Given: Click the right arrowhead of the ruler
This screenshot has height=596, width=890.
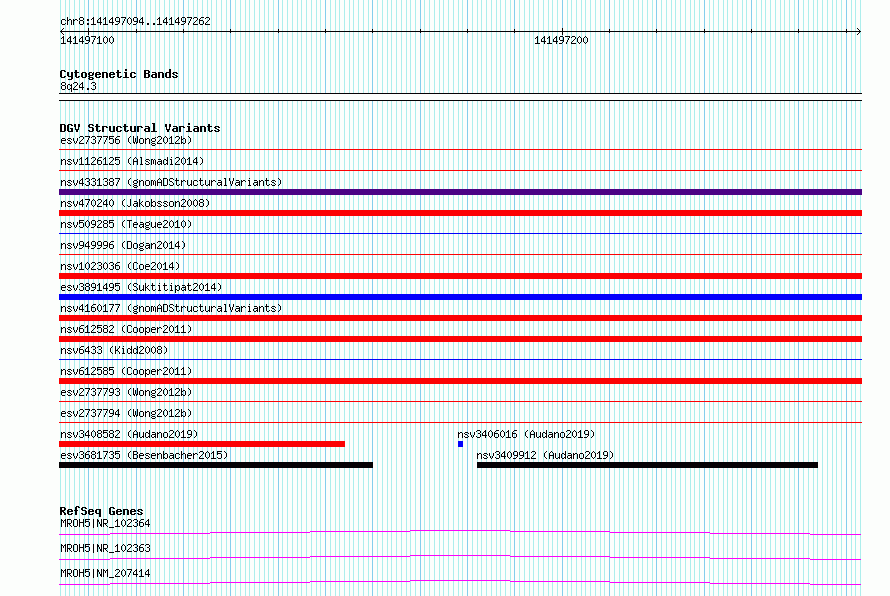Looking at the screenshot, I should 858,31.
